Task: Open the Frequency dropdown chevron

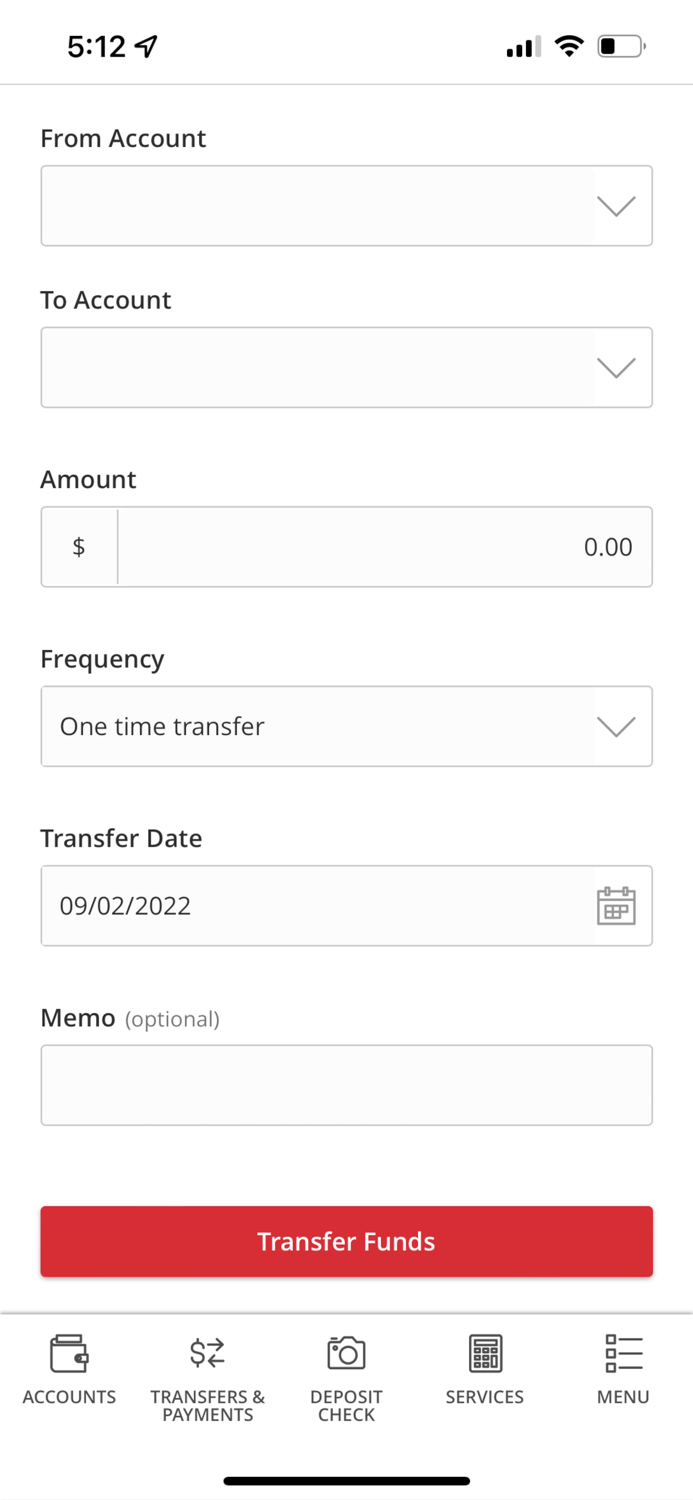Action: pos(616,727)
